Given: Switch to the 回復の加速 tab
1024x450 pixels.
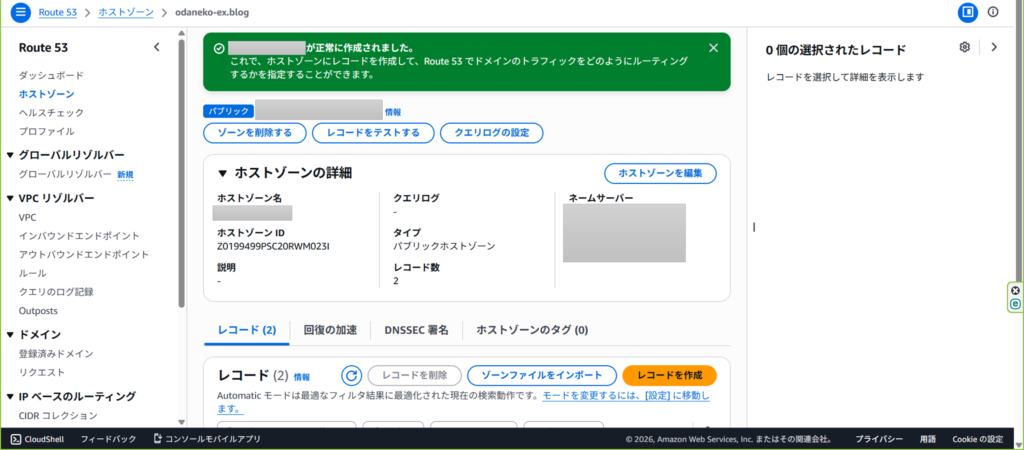Looking at the screenshot, I should [329, 330].
